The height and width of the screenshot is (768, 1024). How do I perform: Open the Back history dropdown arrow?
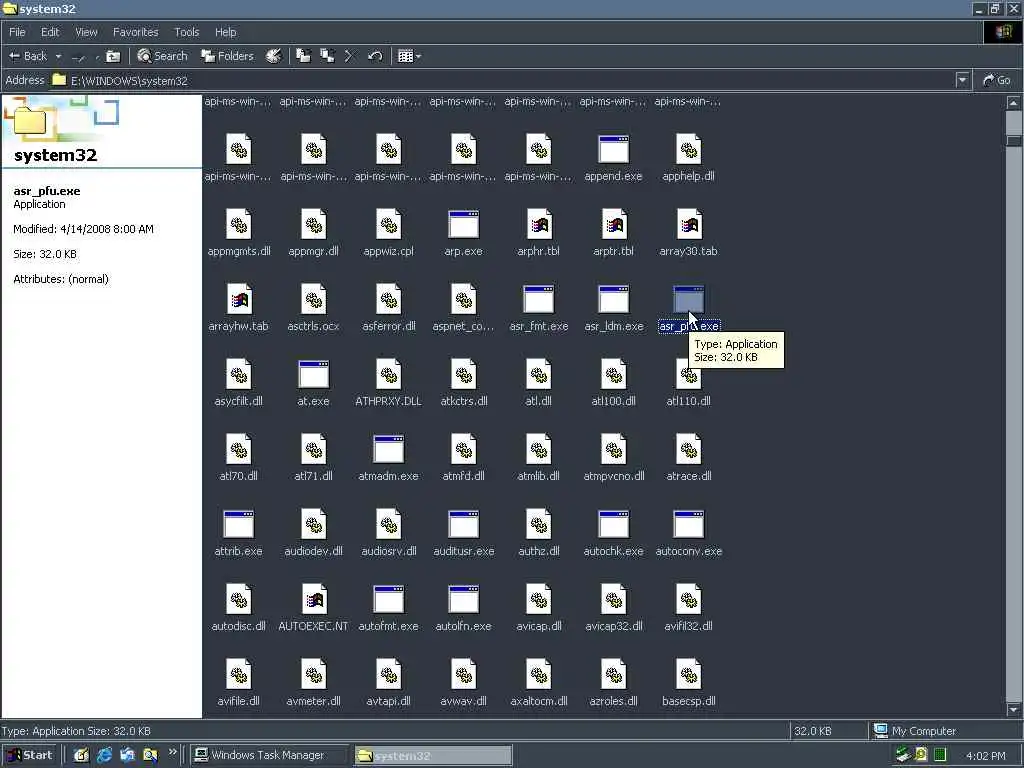coord(58,56)
